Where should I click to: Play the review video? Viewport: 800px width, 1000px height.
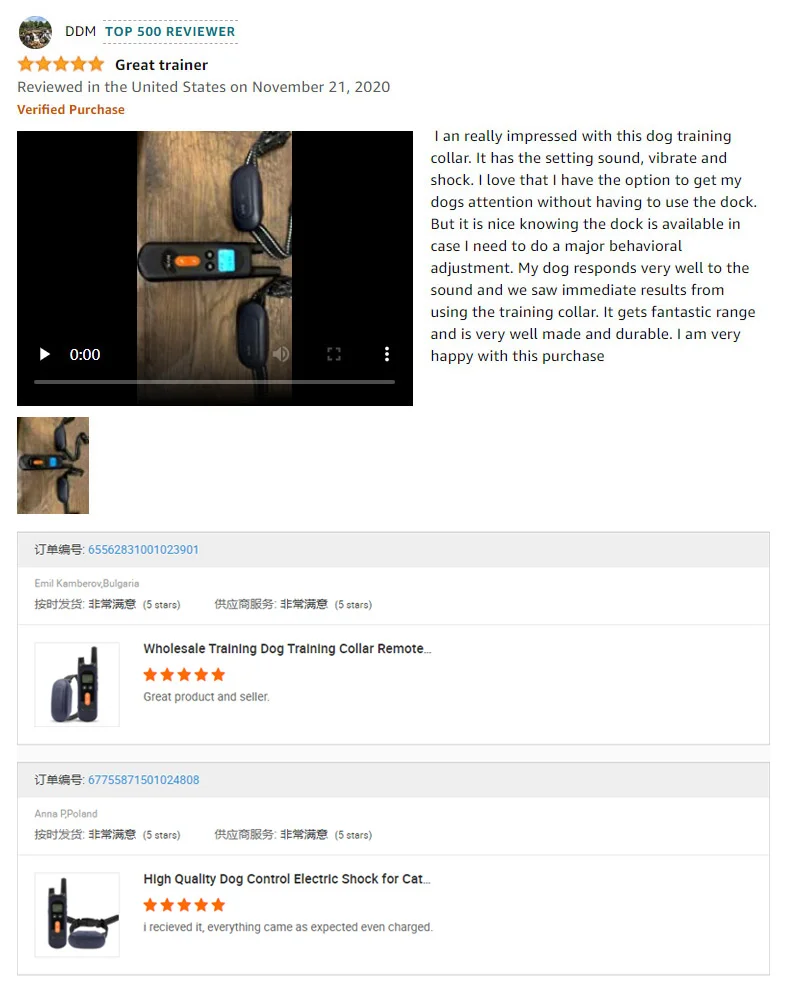45,354
